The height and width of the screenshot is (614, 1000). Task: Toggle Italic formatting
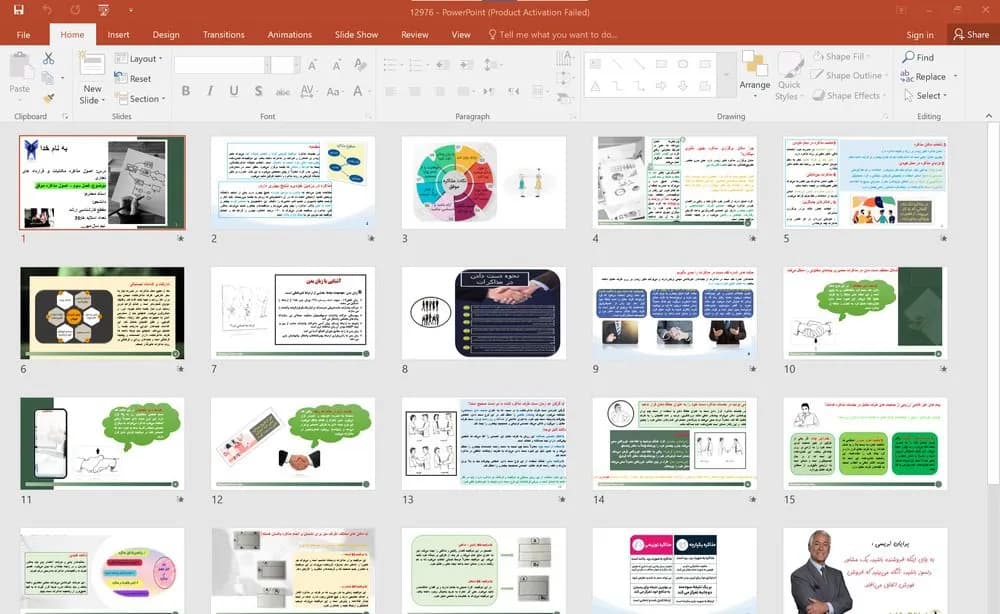pyautogui.click(x=210, y=91)
